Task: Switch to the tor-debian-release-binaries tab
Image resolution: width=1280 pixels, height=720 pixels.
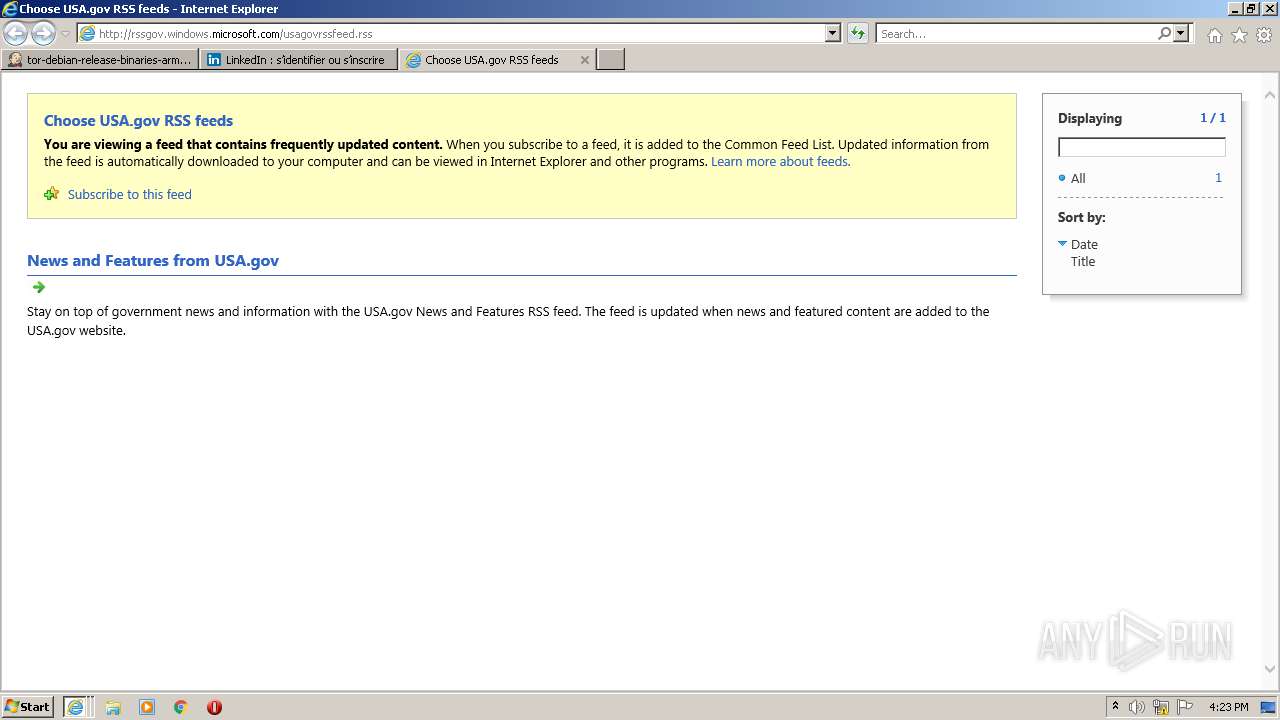Action: click(99, 60)
